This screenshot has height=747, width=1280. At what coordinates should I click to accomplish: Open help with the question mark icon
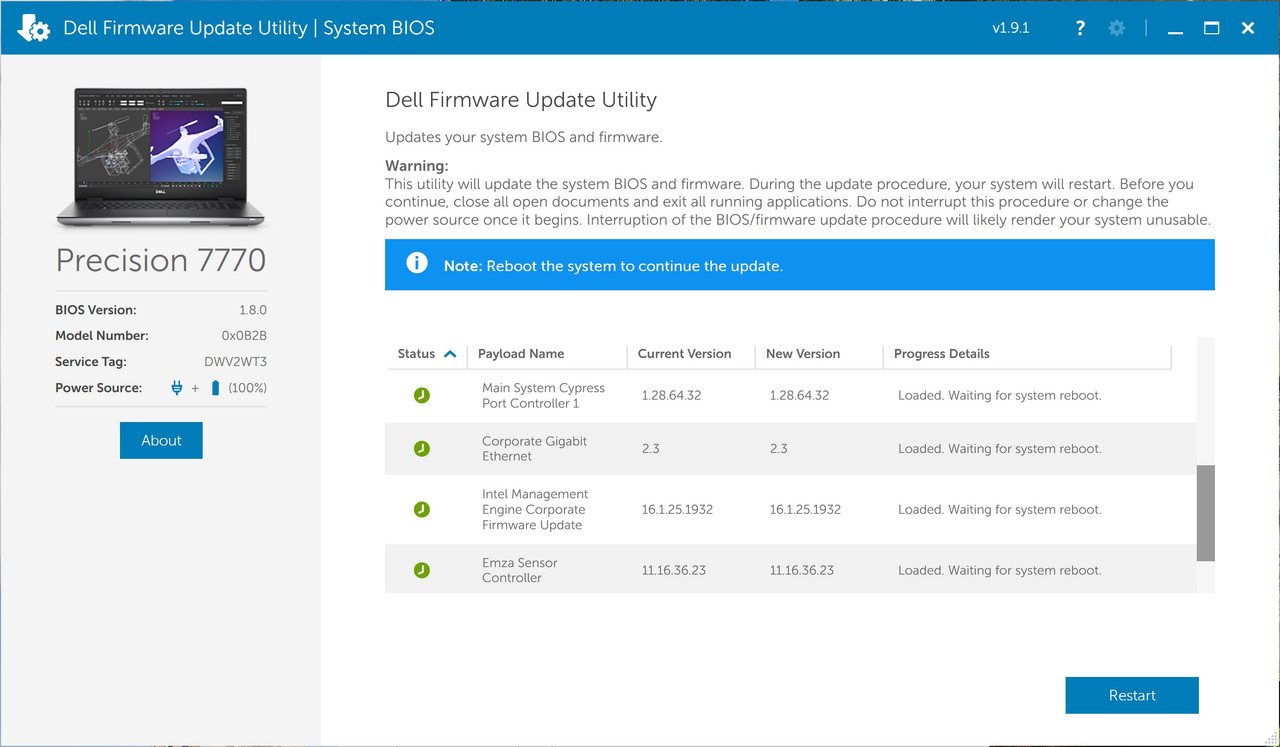click(1080, 28)
